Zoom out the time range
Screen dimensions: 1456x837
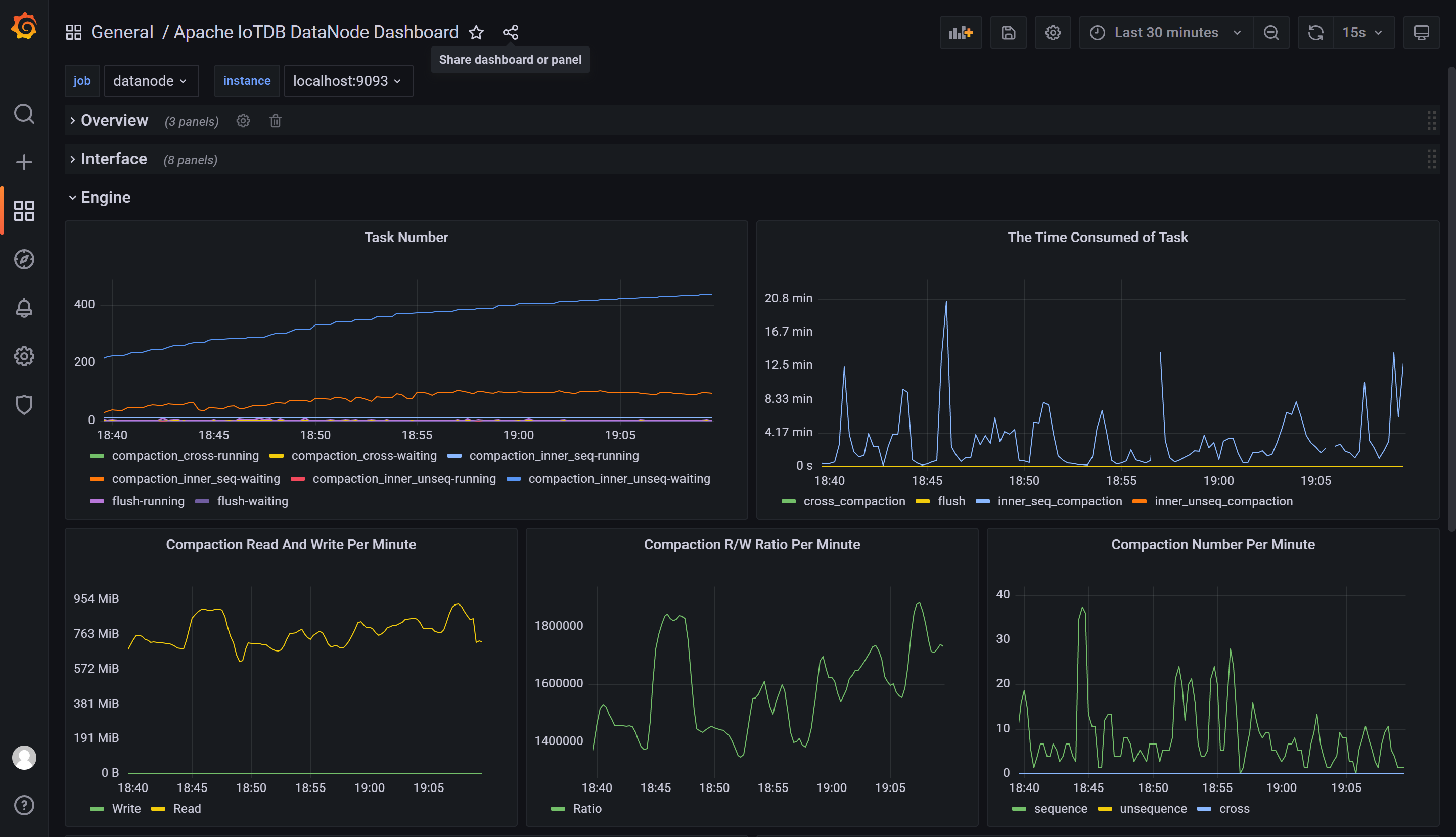pos(1271,33)
